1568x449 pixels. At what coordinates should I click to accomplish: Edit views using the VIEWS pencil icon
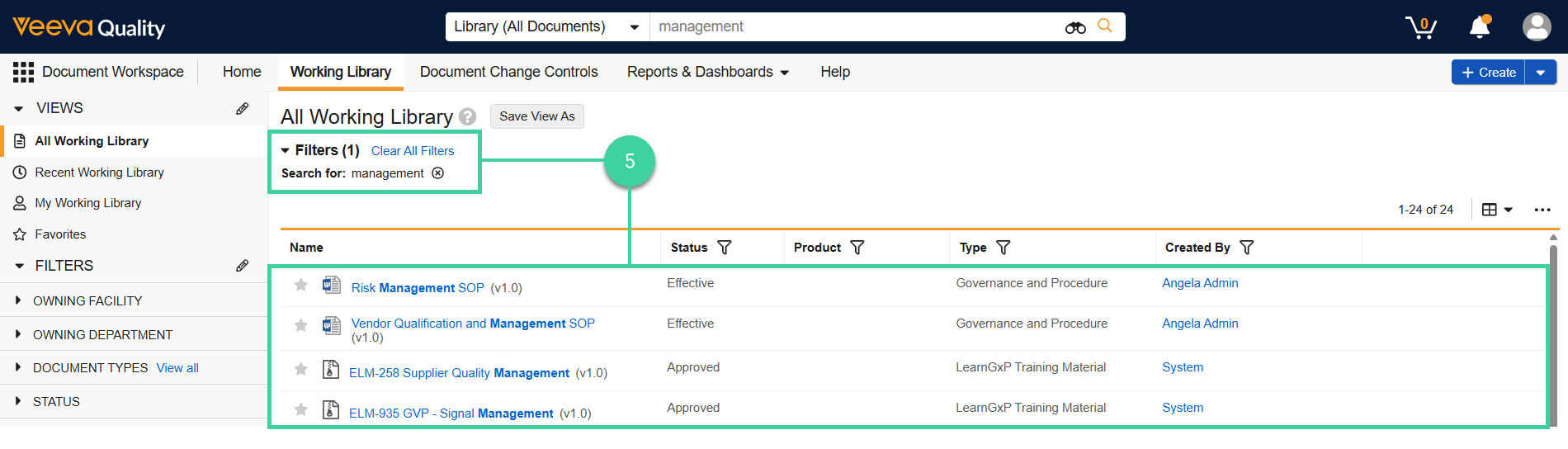pyautogui.click(x=242, y=108)
